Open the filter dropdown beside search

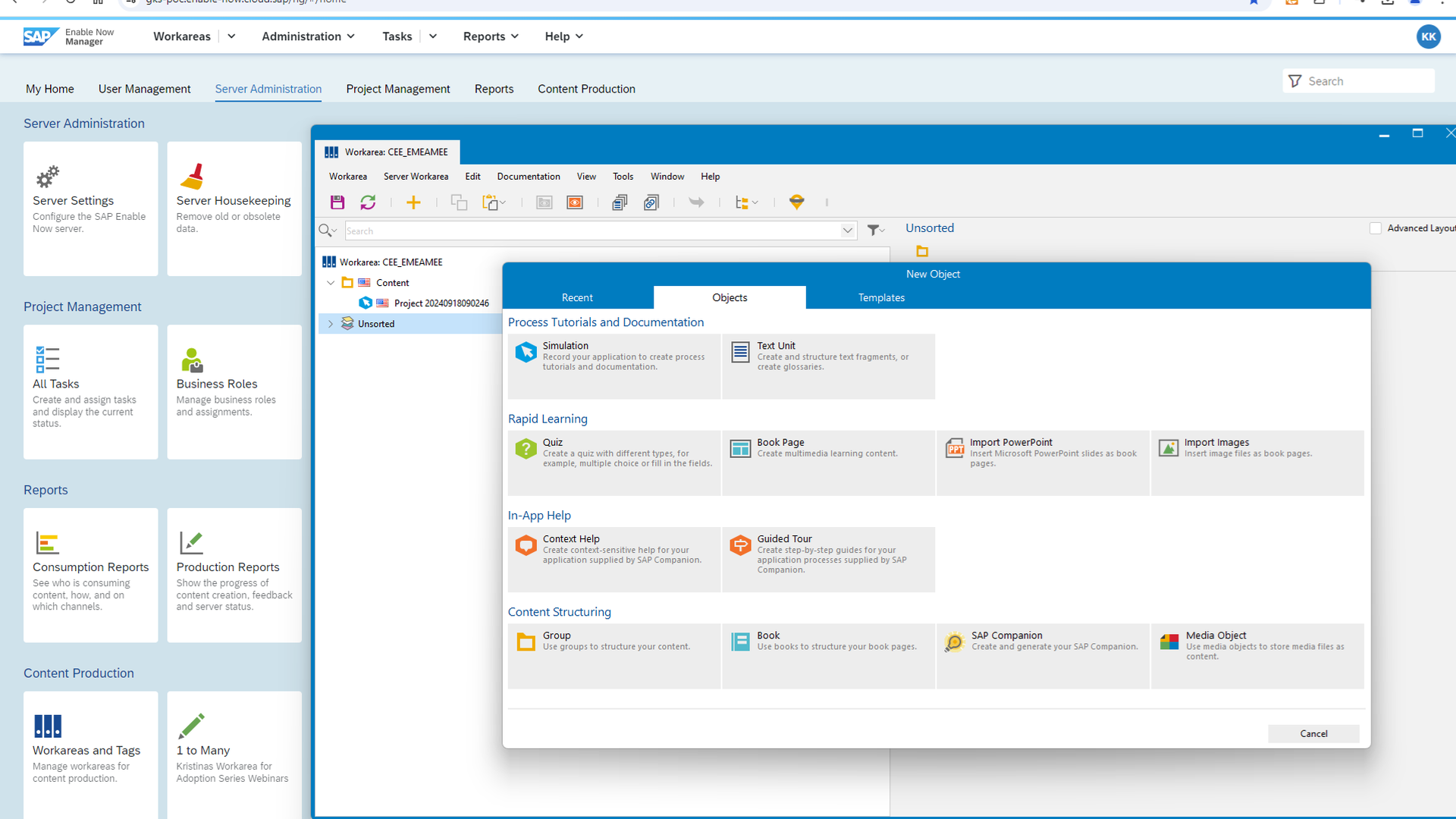point(876,230)
